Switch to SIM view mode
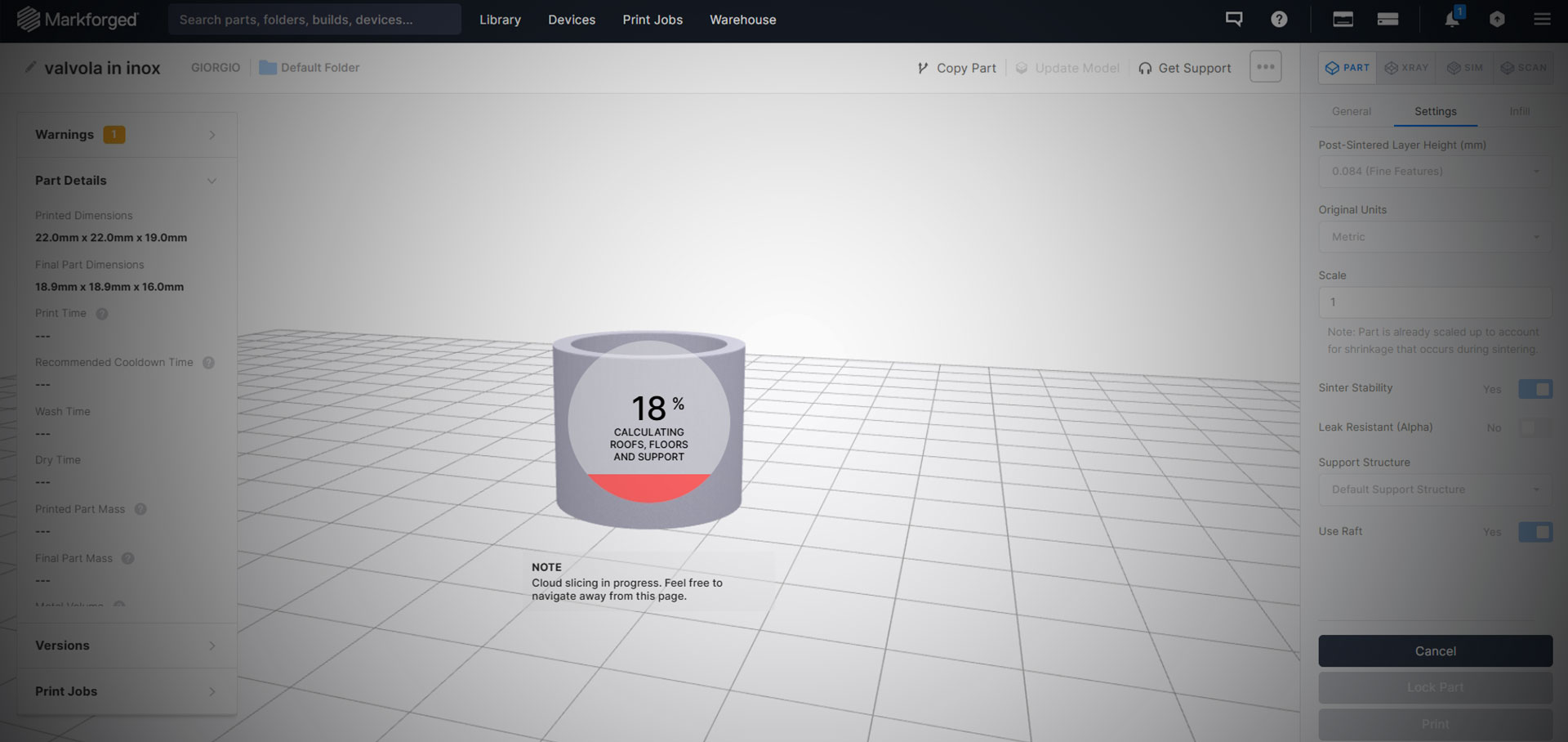This screenshot has width=1568, height=742. pyautogui.click(x=1464, y=68)
